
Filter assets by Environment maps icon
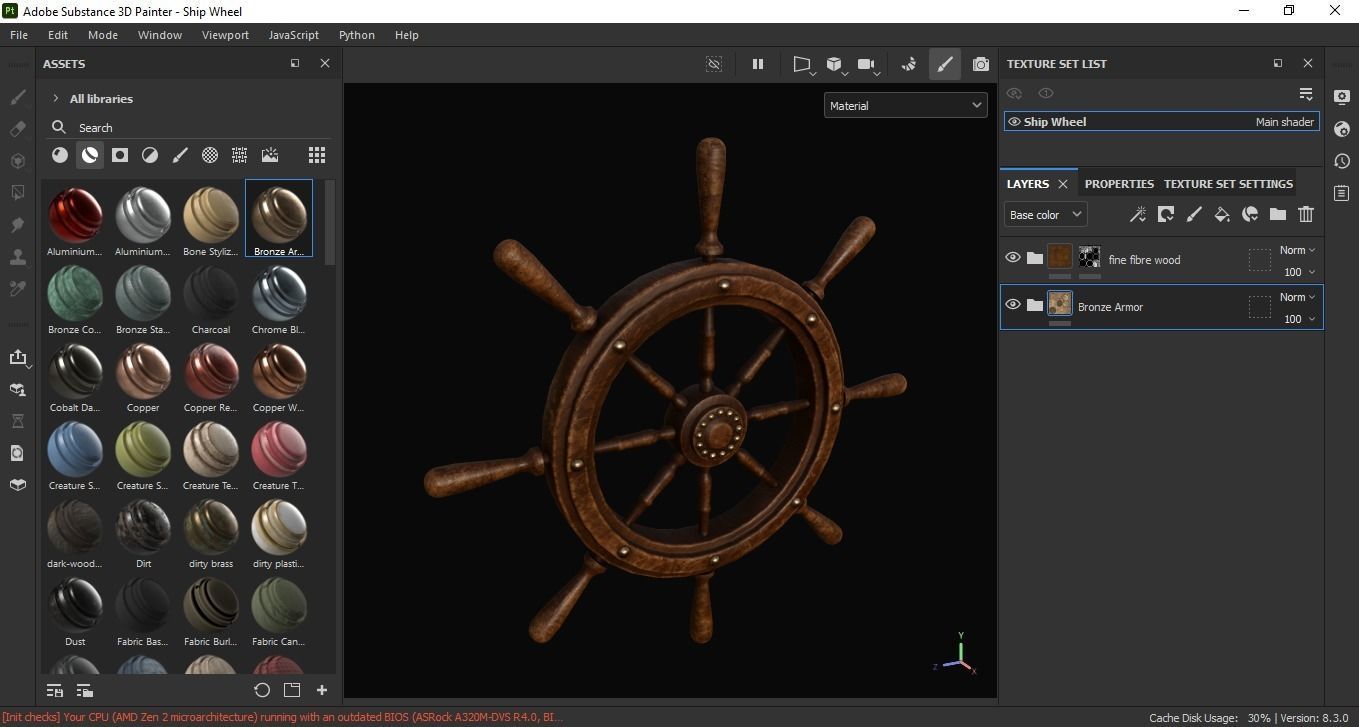pyautogui.click(x=270, y=155)
